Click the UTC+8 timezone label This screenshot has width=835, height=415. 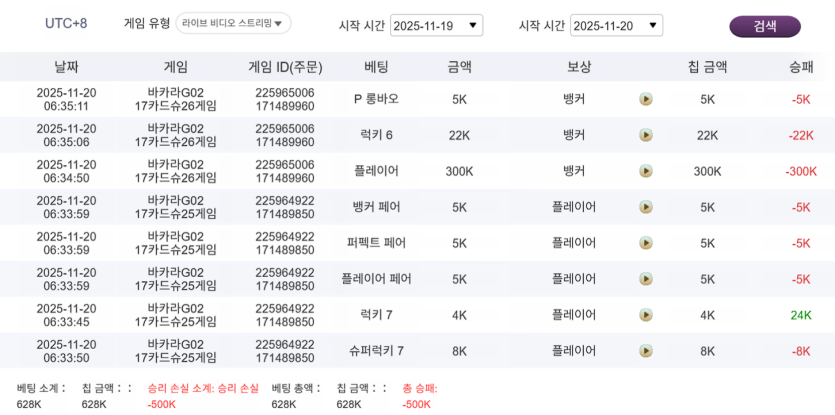tap(66, 23)
